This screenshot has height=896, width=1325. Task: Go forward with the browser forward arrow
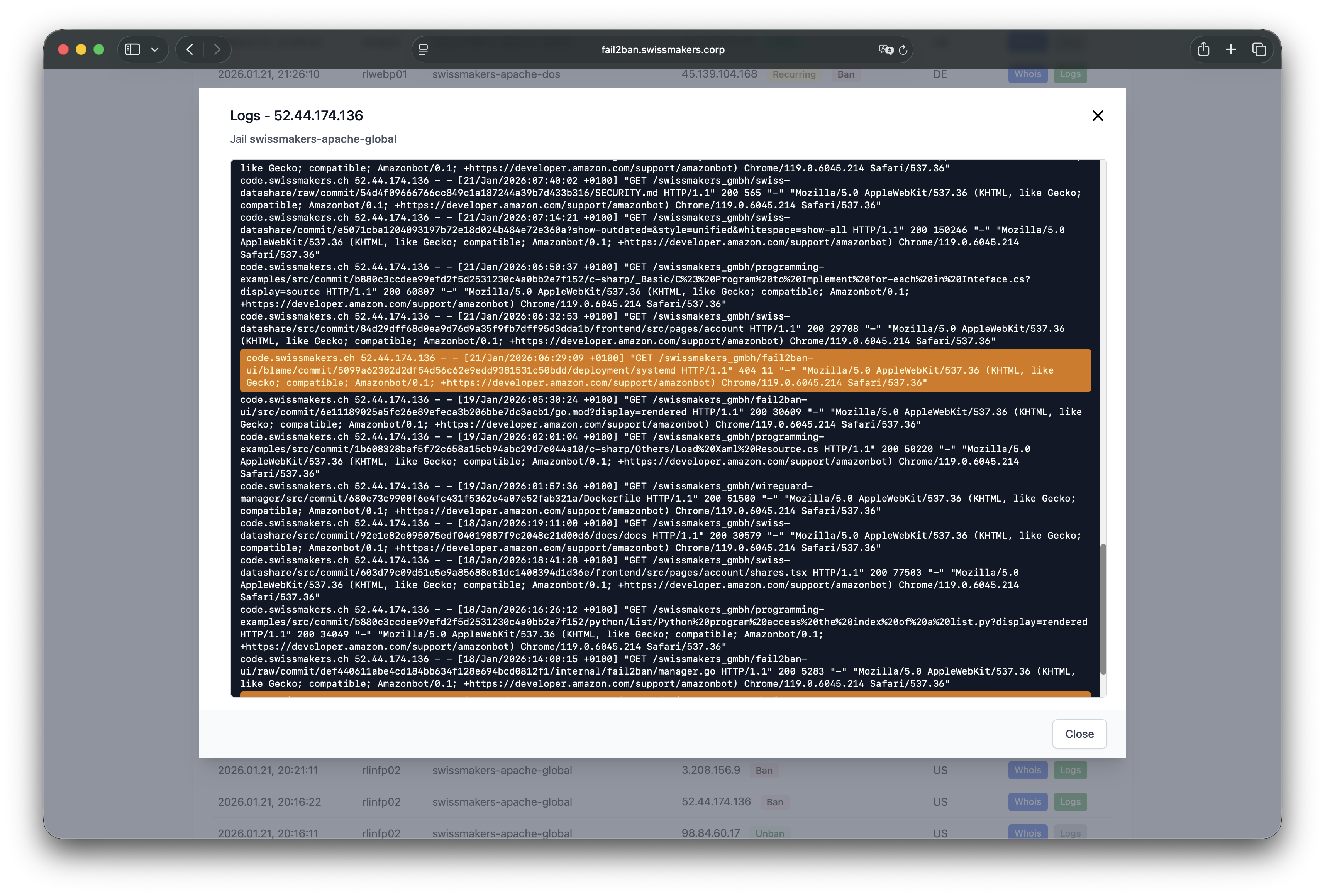(x=217, y=50)
